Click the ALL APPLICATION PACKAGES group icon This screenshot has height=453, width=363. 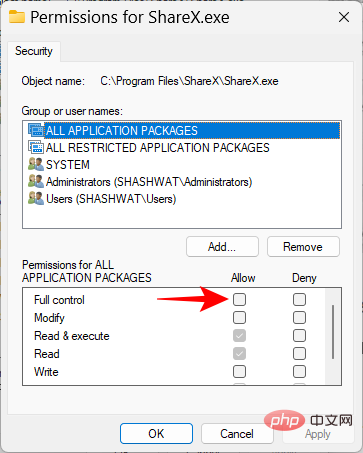pyautogui.click(x=36, y=130)
